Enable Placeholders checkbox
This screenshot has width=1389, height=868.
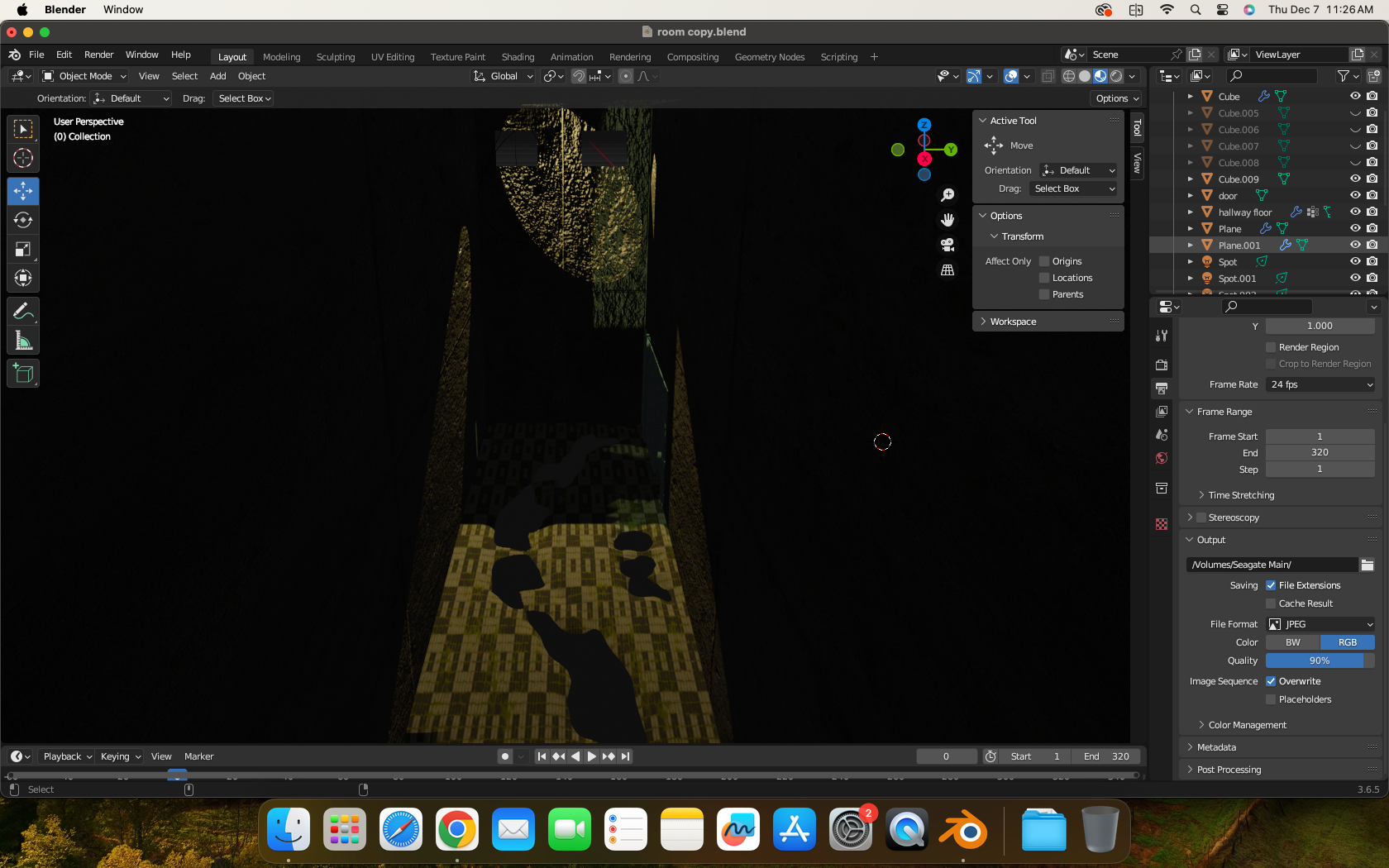[1271, 699]
